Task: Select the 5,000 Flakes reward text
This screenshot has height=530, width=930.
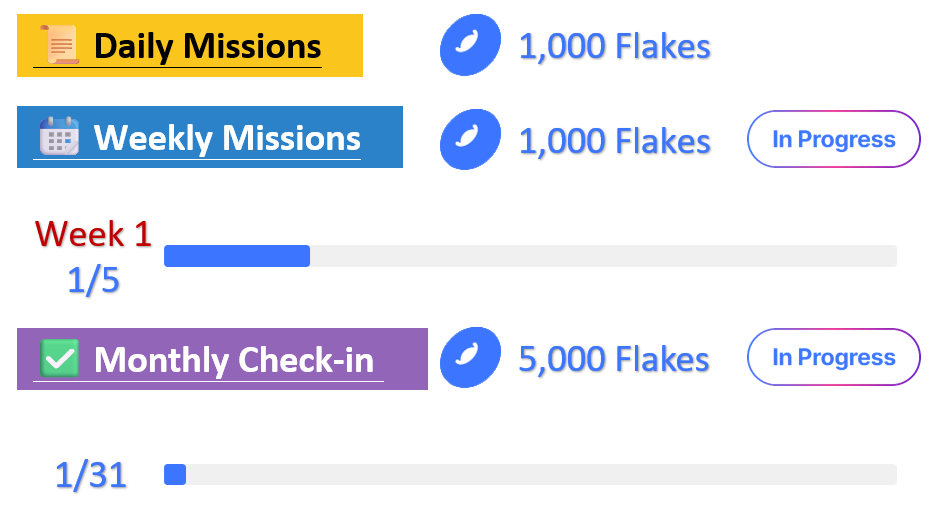Action: click(614, 358)
